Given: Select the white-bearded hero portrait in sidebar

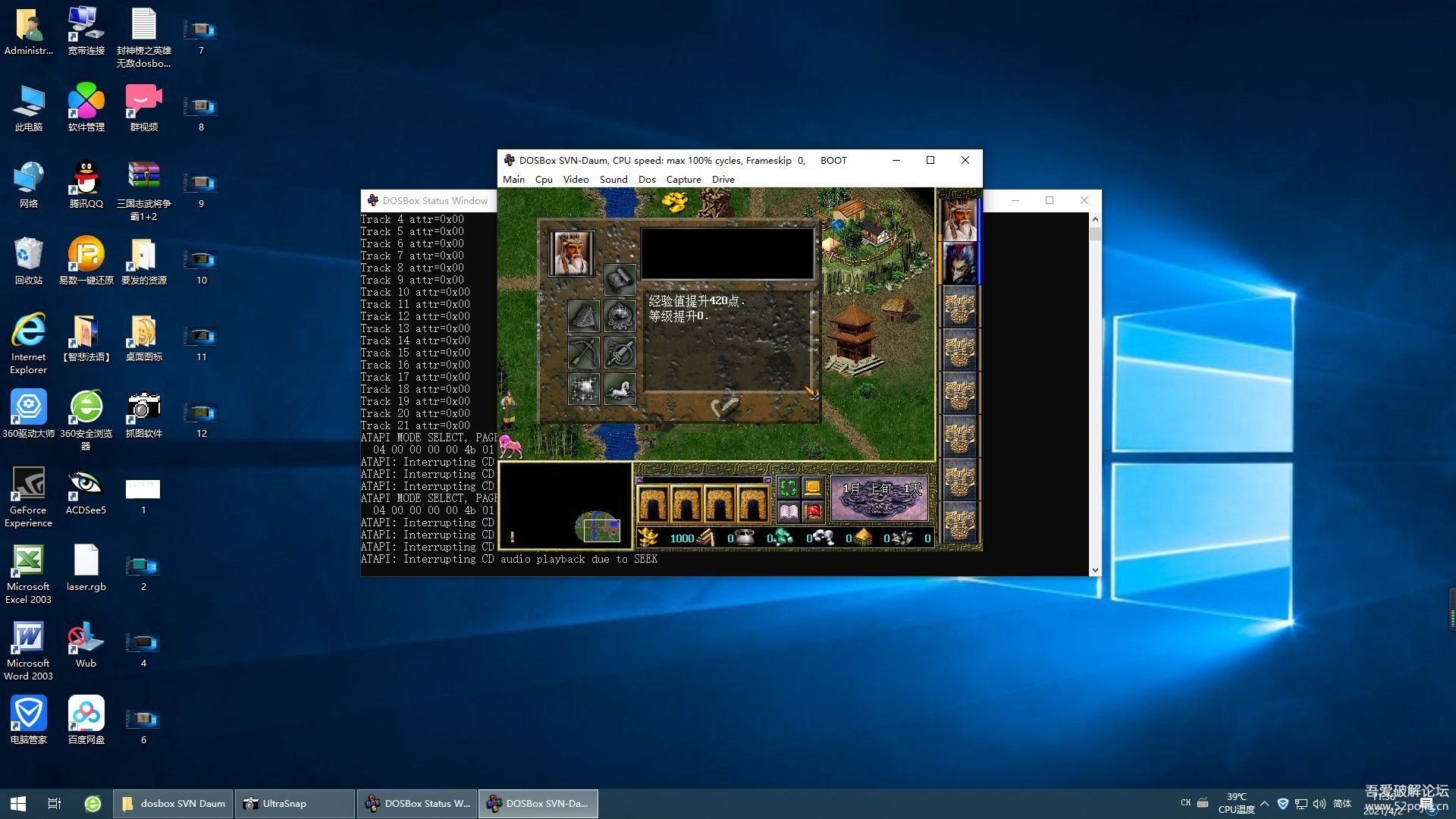Looking at the screenshot, I should coord(959,218).
